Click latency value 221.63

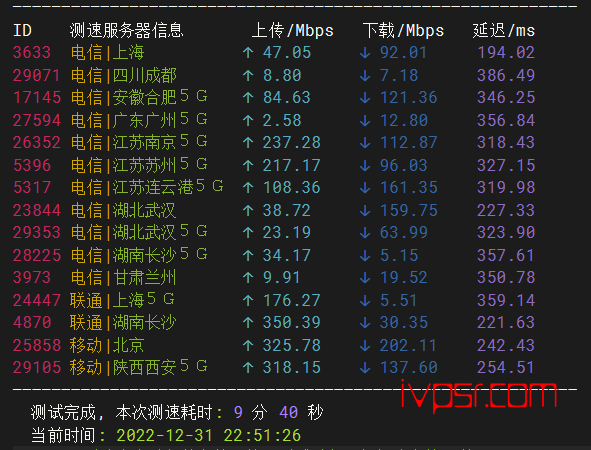click(x=506, y=322)
